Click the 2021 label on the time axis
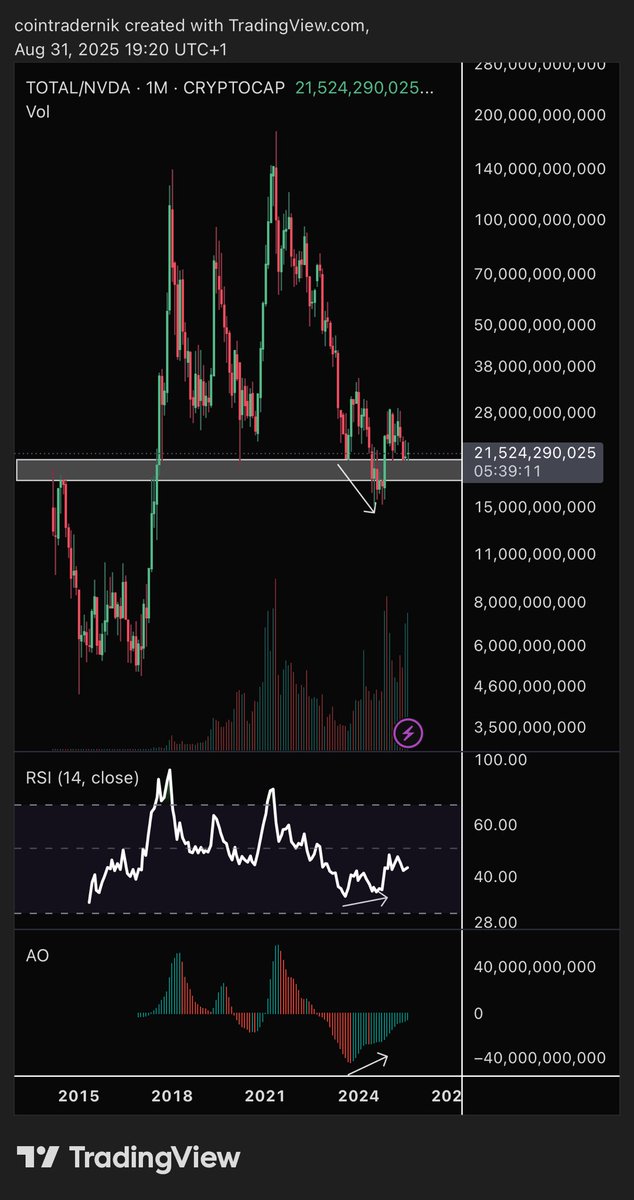634x1200 pixels. [266, 1095]
